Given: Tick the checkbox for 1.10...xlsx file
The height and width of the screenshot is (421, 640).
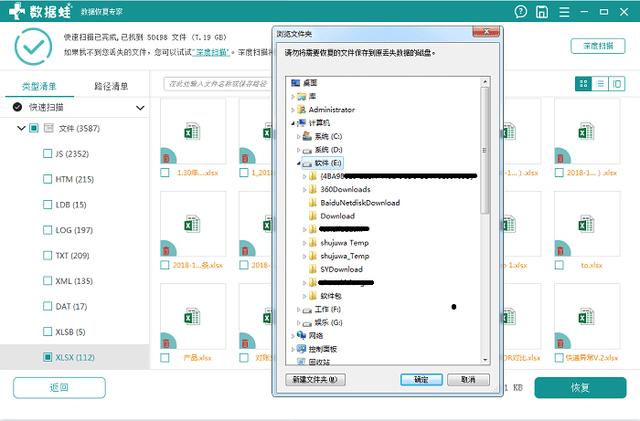Looking at the screenshot, I should click(165, 173).
